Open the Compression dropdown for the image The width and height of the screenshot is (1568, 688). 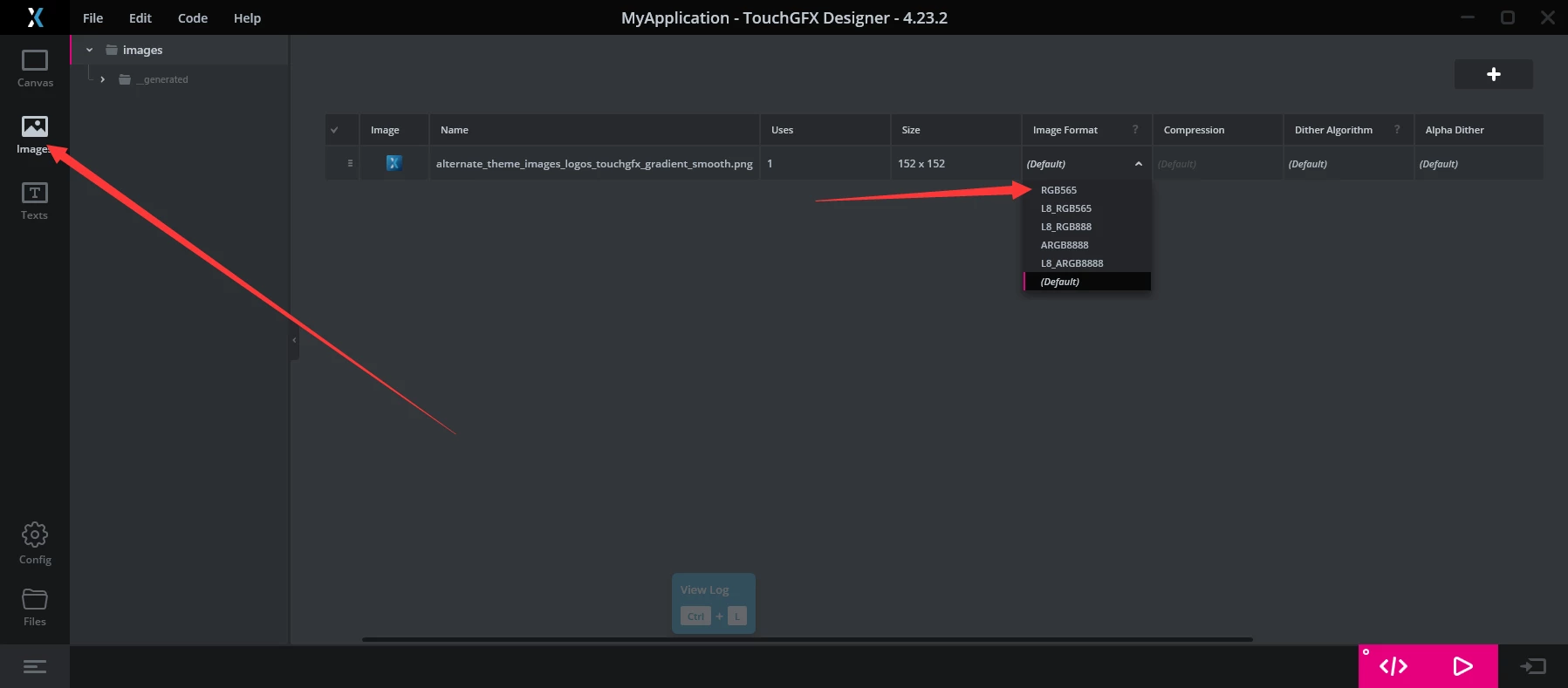click(x=1217, y=164)
